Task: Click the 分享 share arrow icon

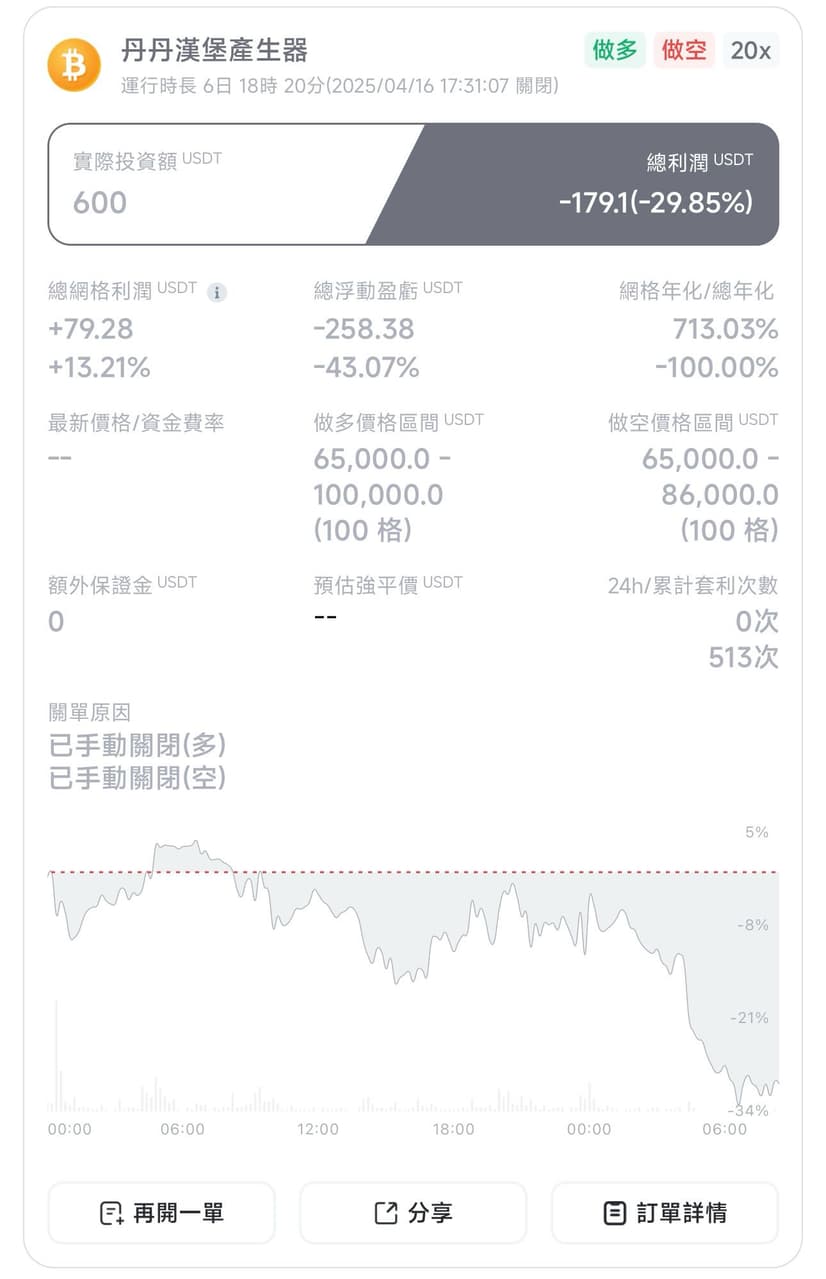Action: pos(386,1213)
